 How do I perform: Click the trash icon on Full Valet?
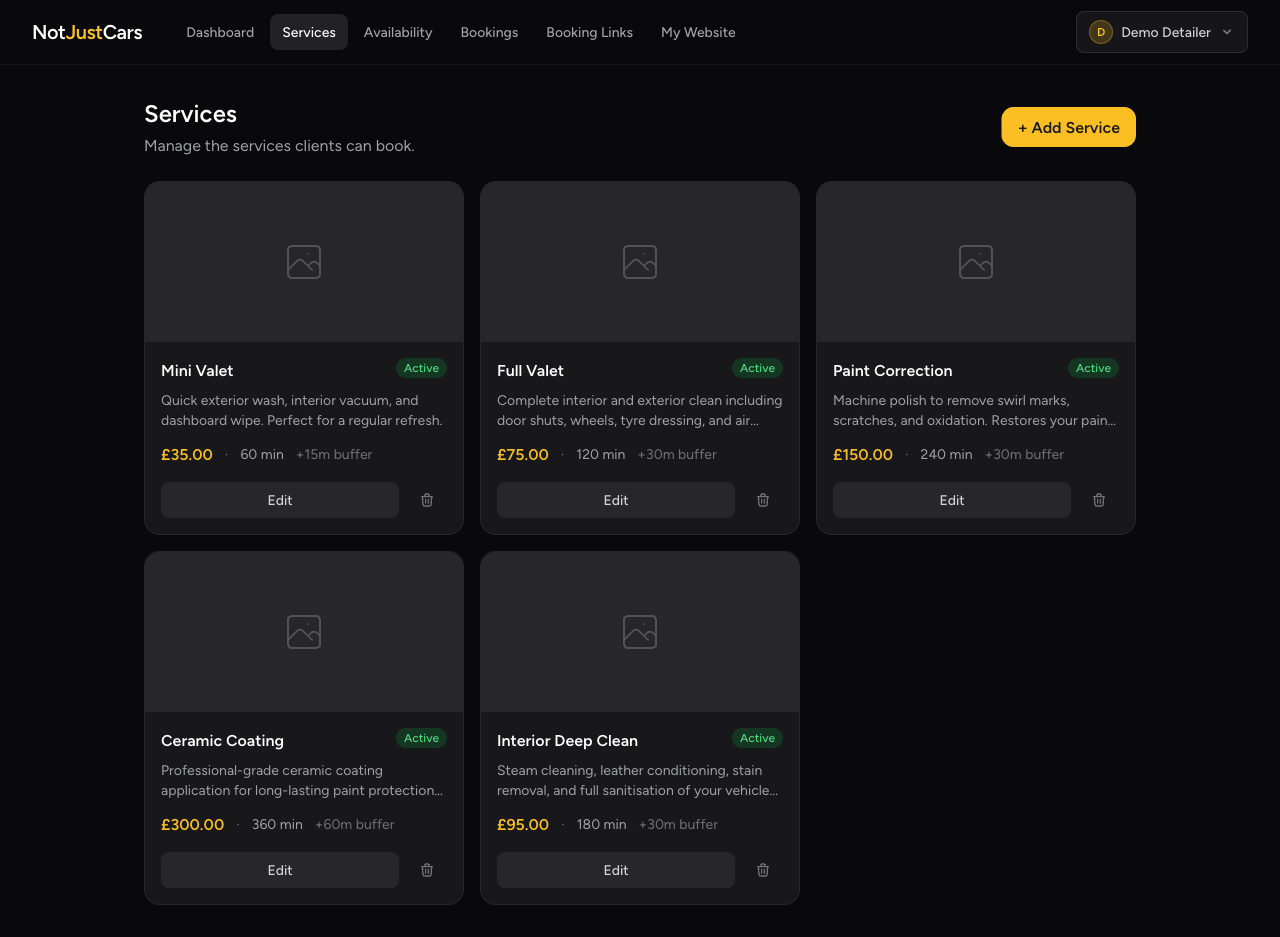(762, 499)
